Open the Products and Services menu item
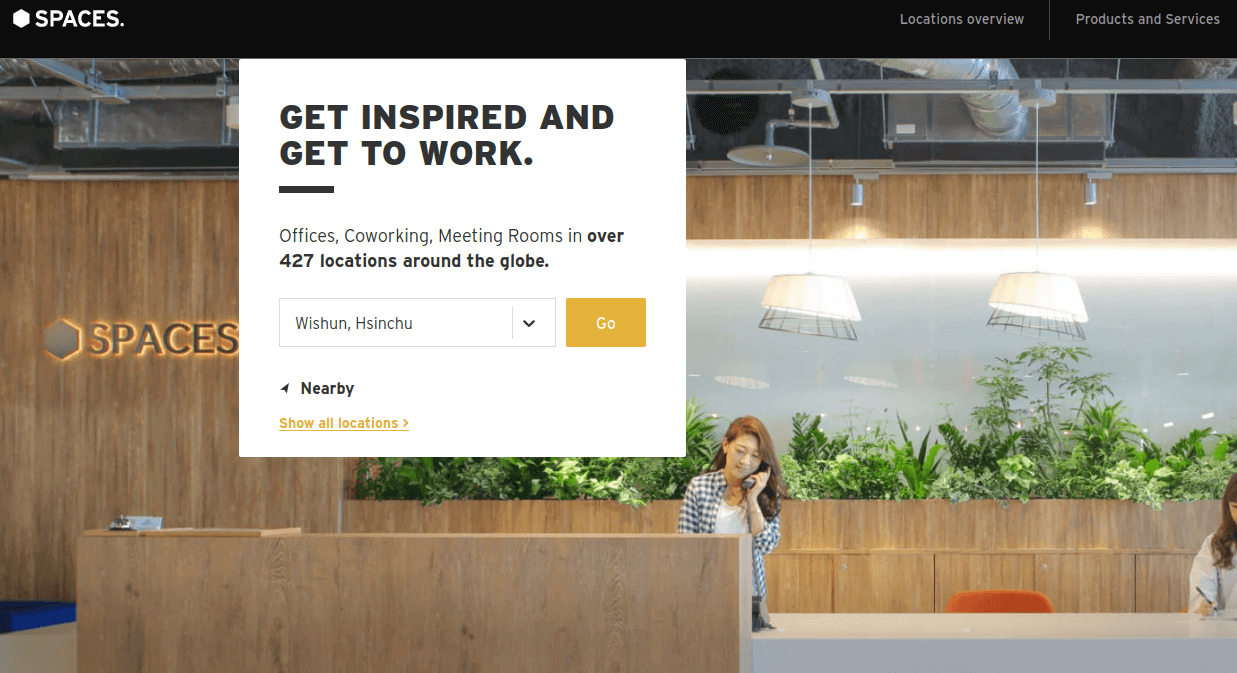Screen dimensions: 1237x673 (x=1147, y=19)
